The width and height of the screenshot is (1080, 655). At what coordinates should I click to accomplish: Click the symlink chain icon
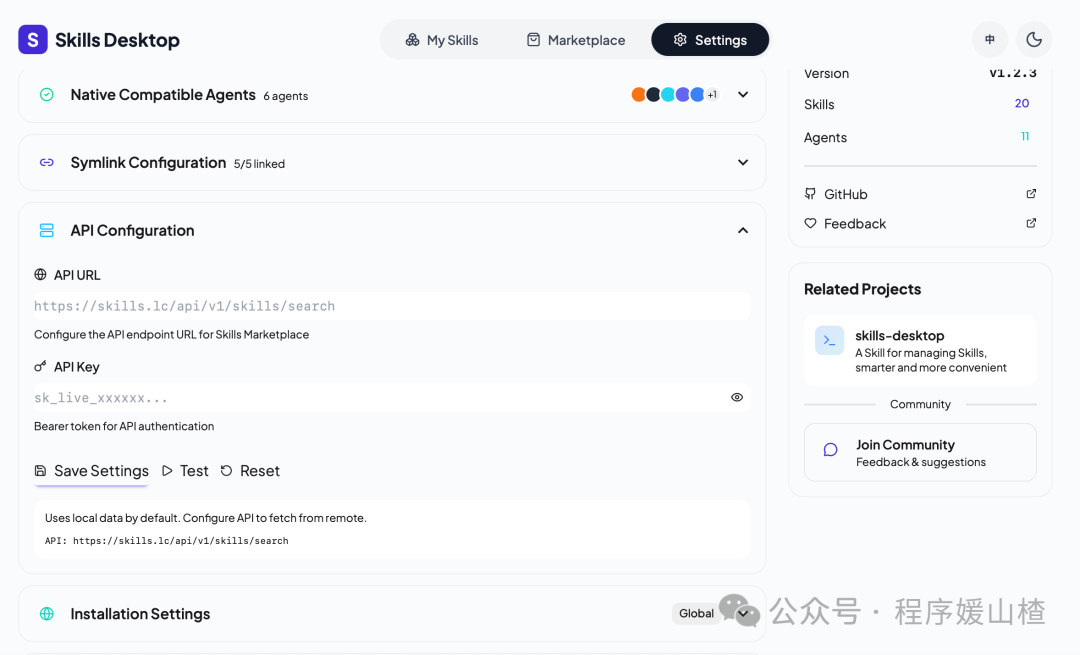pos(46,162)
